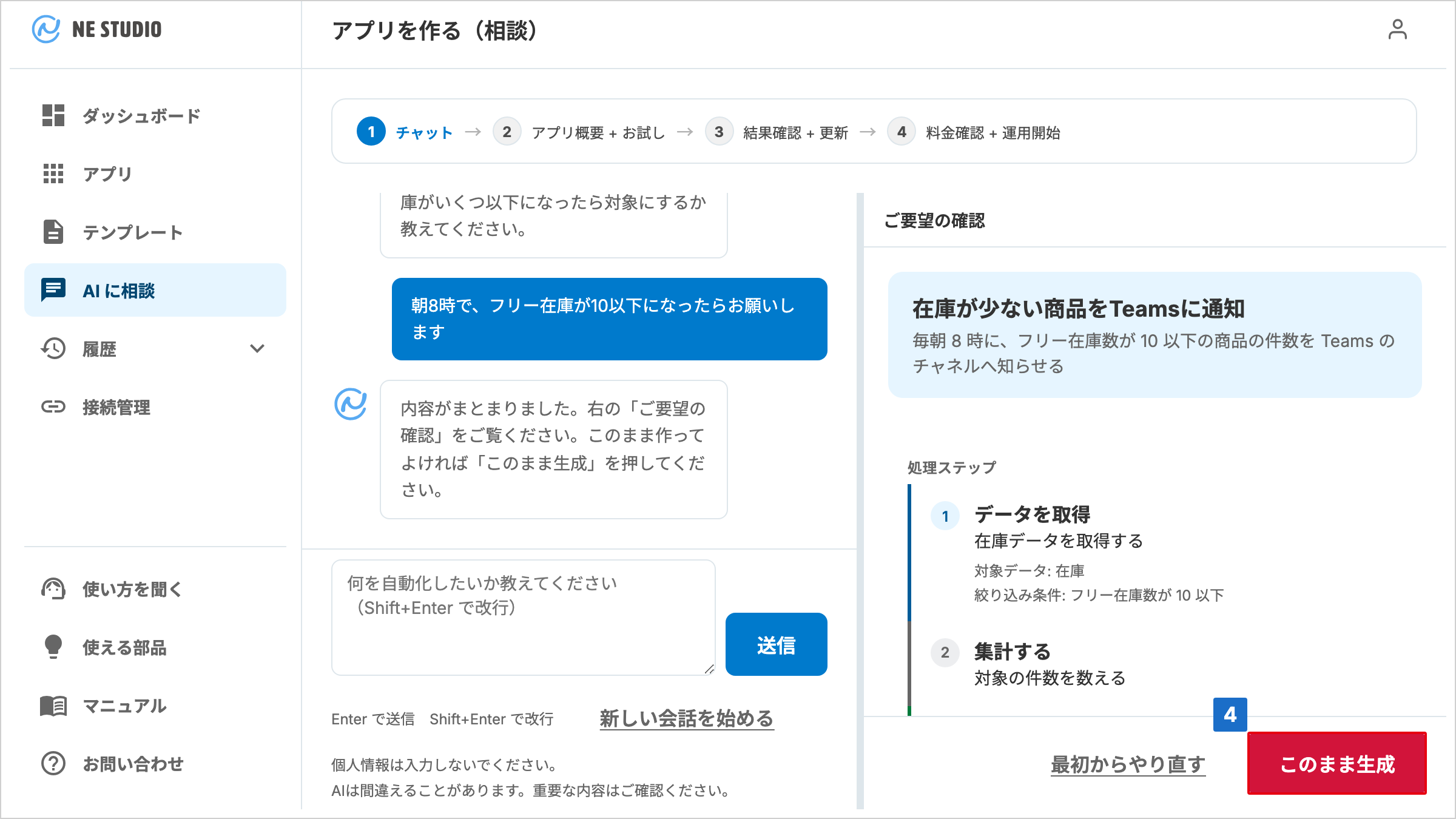Open テンプレート menu item
This screenshot has width=1456, height=819.
point(155,232)
